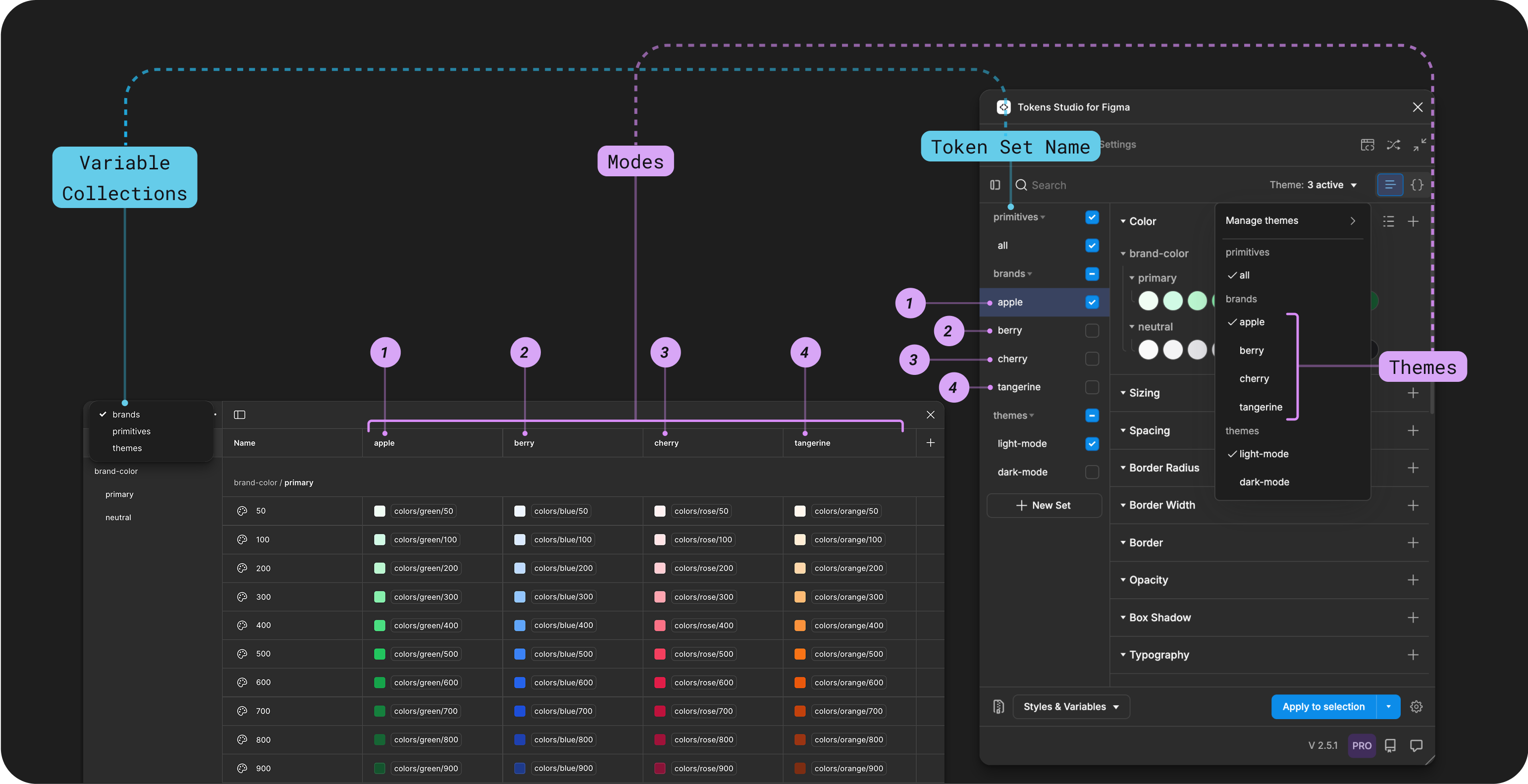Click sidebar toggle icon next to Search
The image size is (1528, 784).
[x=996, y=185]
